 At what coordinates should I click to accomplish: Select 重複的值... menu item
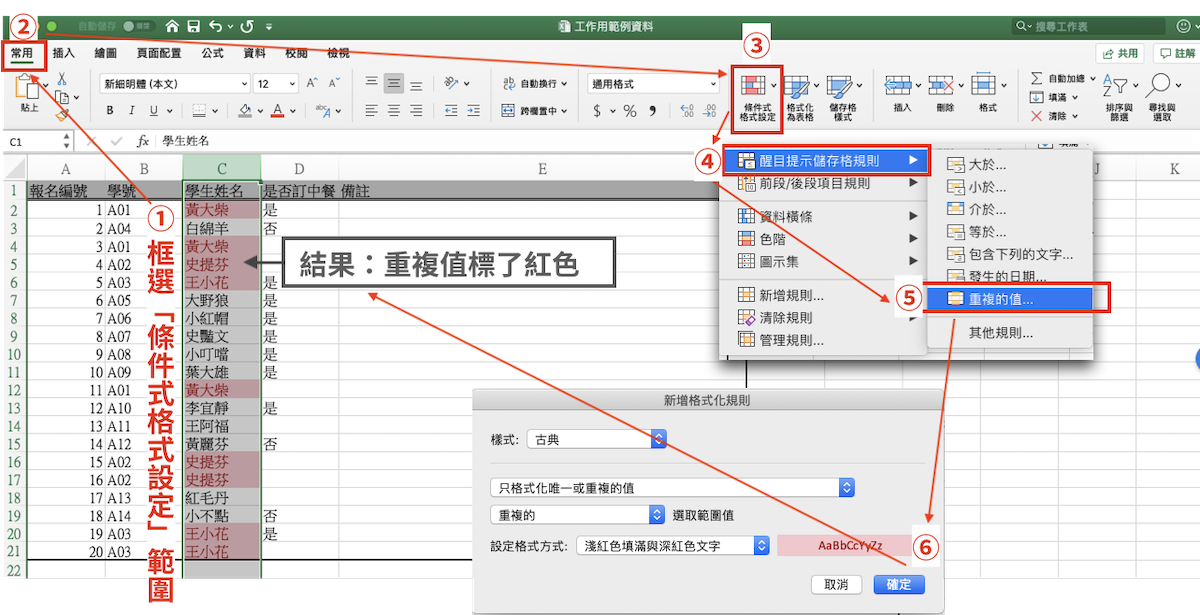point(1009,298)
